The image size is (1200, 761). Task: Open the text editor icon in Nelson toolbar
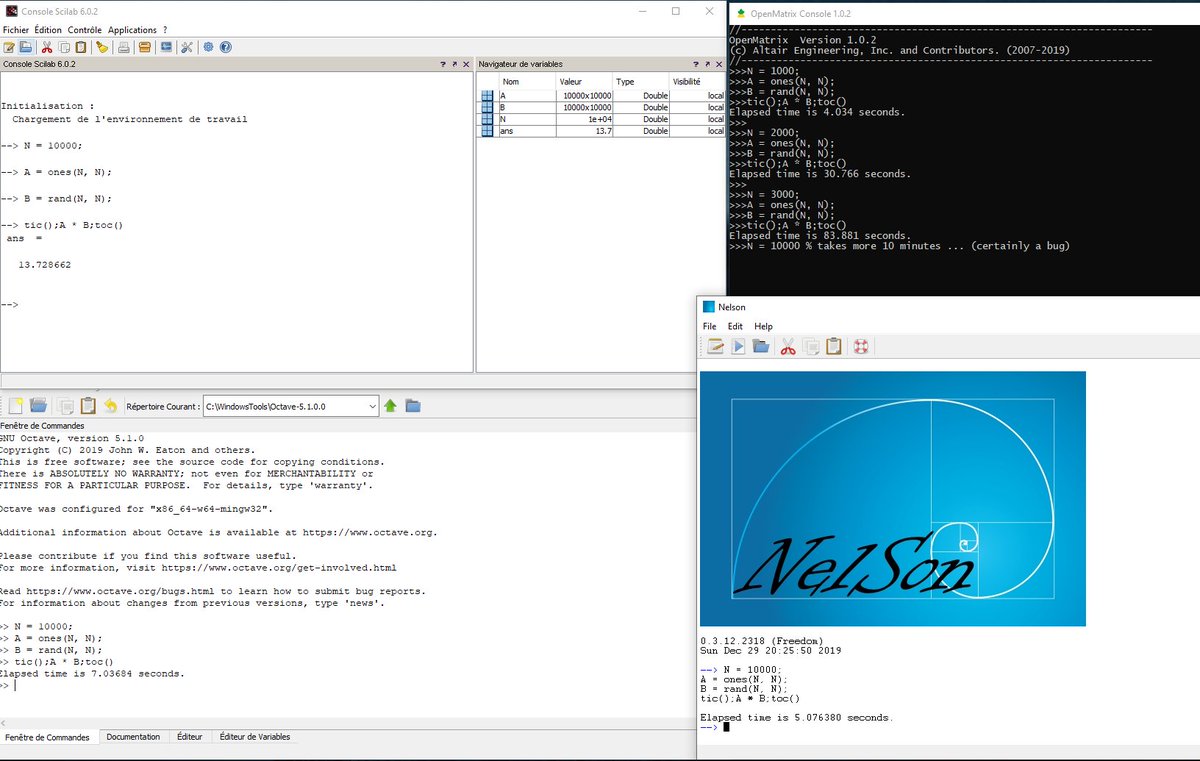coord(716,346)
